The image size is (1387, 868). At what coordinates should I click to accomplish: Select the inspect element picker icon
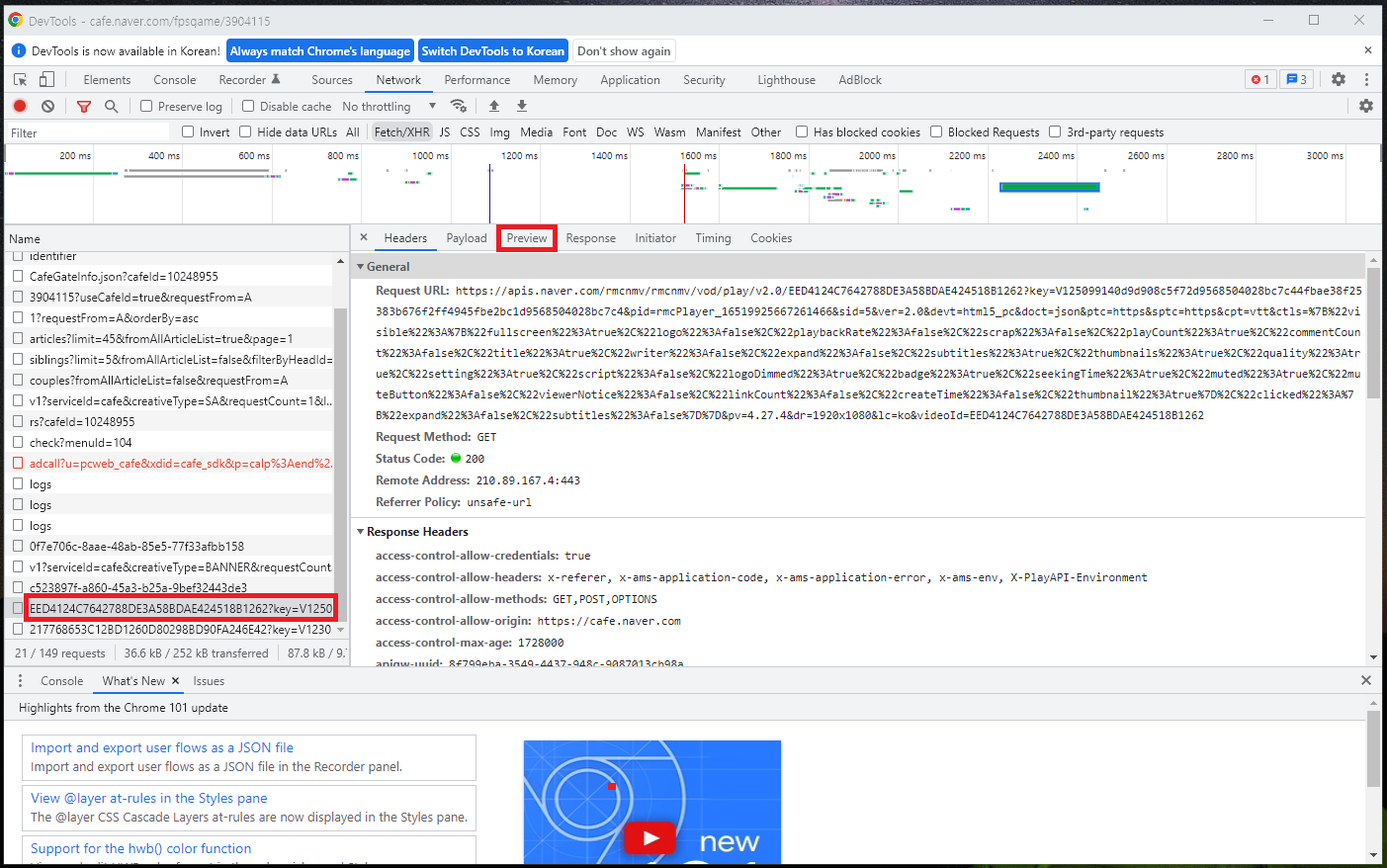pyautogui.click(x=20, y=80)
